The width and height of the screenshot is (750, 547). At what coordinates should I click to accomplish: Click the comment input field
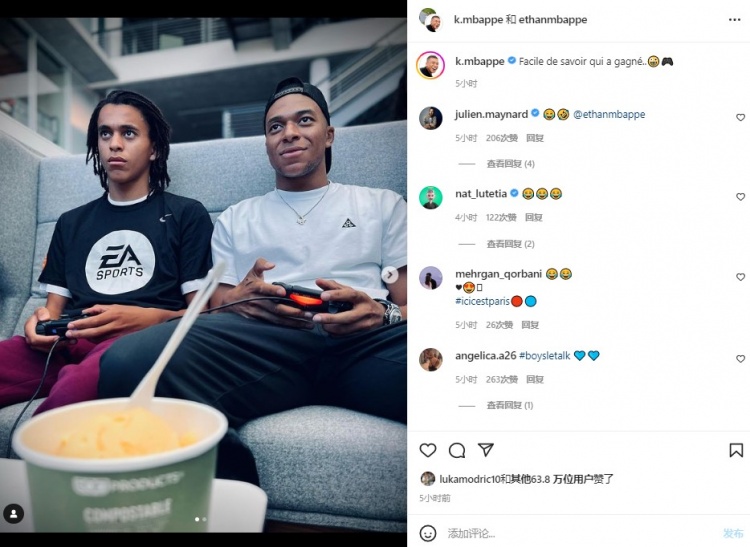(x=579, y=533)
